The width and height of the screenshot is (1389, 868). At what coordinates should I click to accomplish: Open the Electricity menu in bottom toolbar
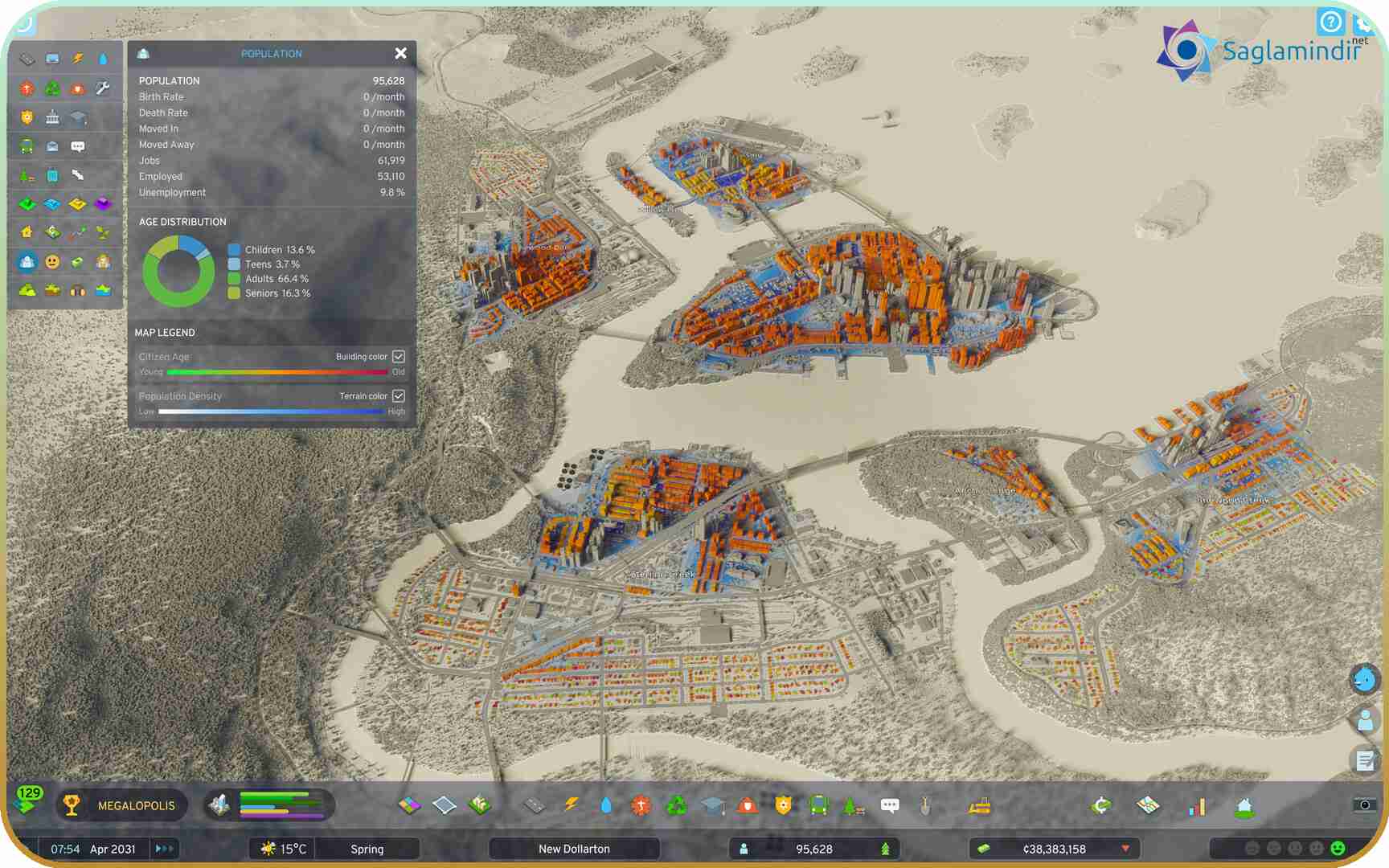coord(571,805)
